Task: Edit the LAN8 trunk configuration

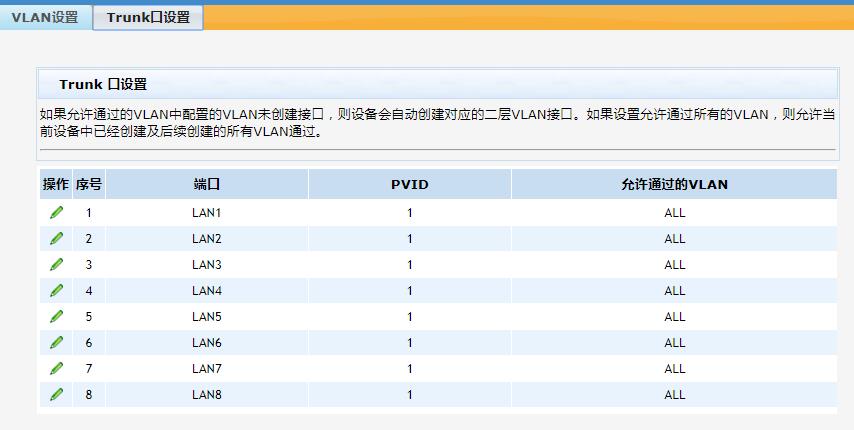Action: [x=57, y=395]
